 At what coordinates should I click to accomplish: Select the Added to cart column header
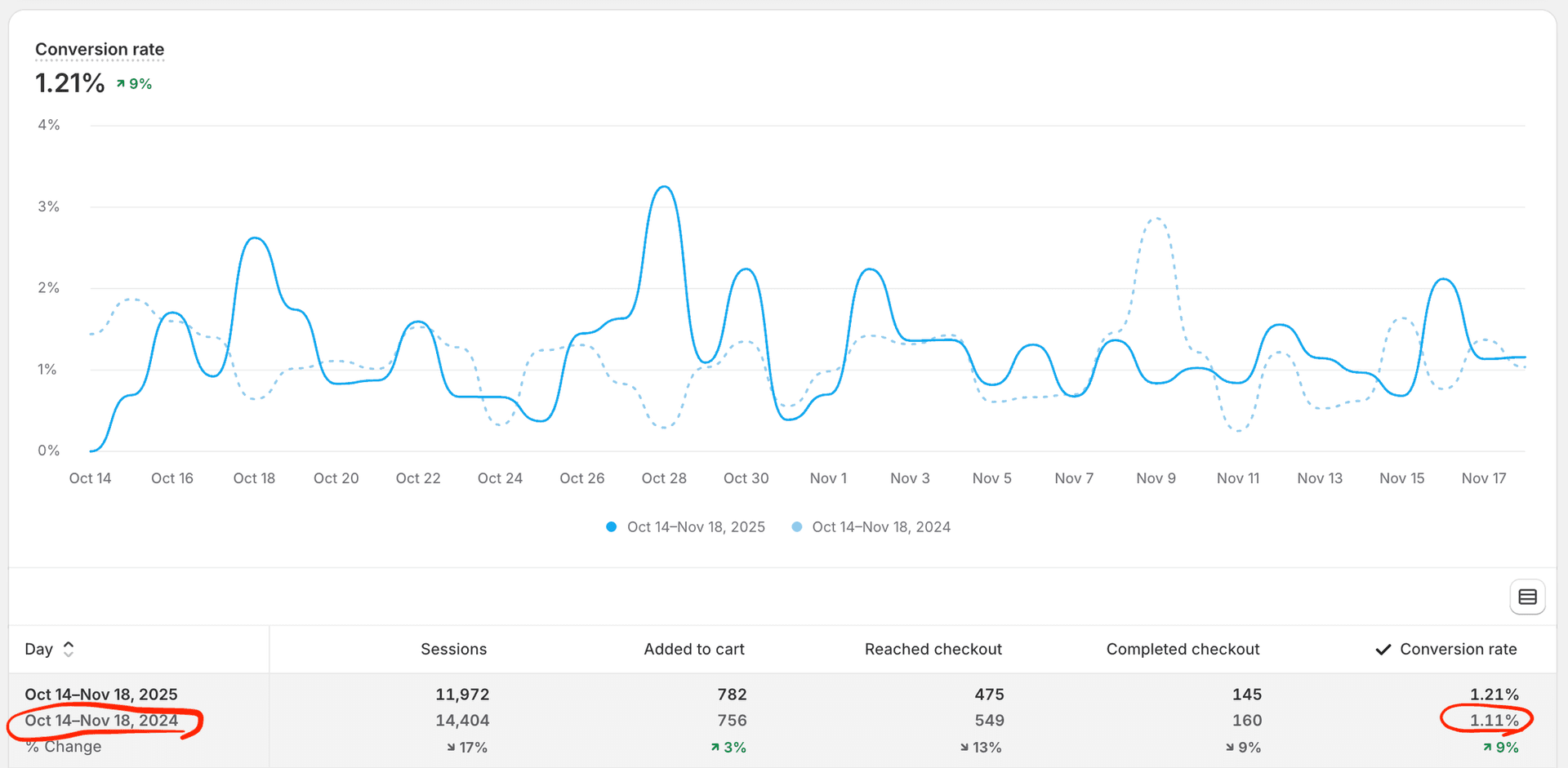pyautogui.click(x=694, y=649)
